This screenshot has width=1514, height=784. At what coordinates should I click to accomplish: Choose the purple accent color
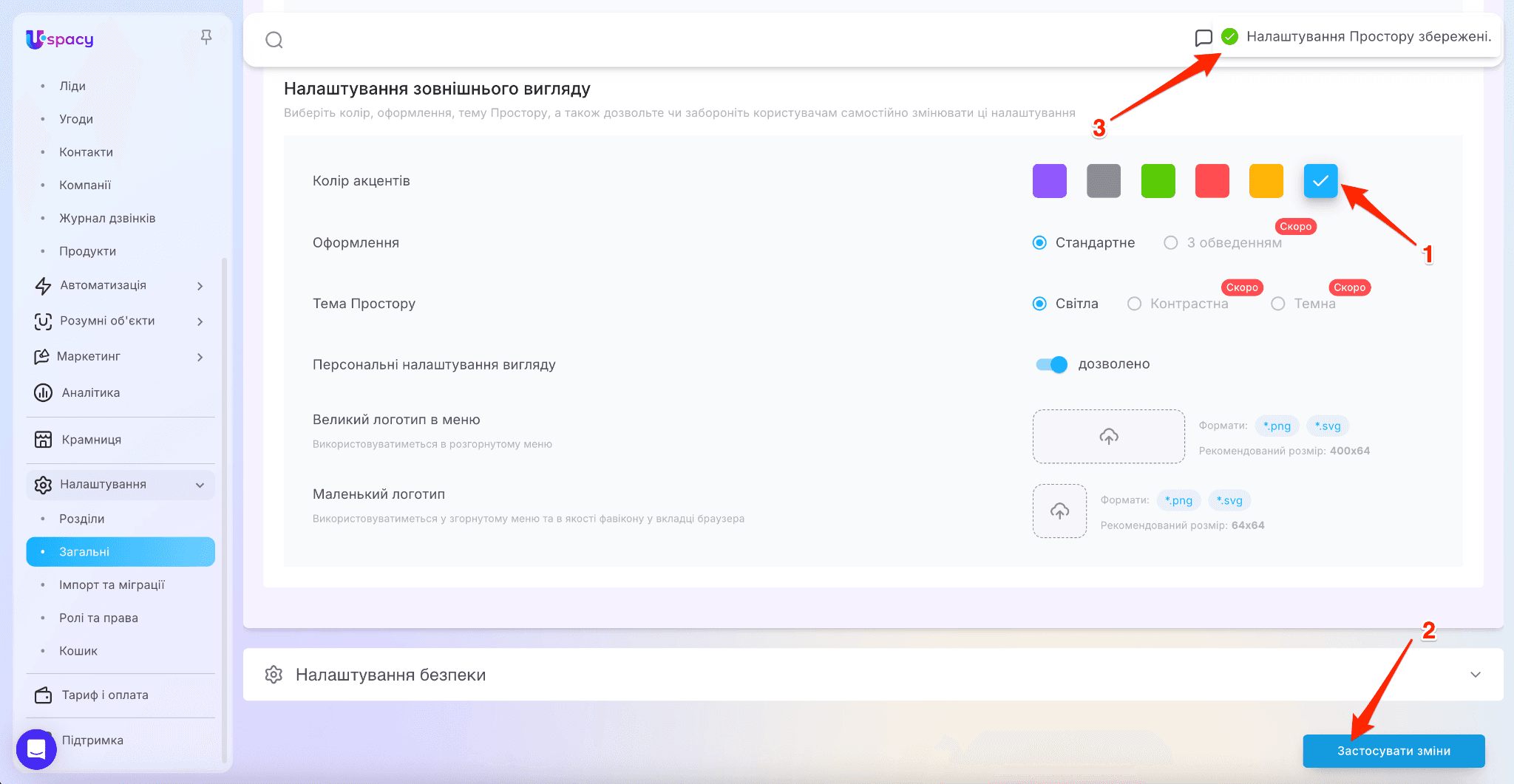click(1050, 181)
